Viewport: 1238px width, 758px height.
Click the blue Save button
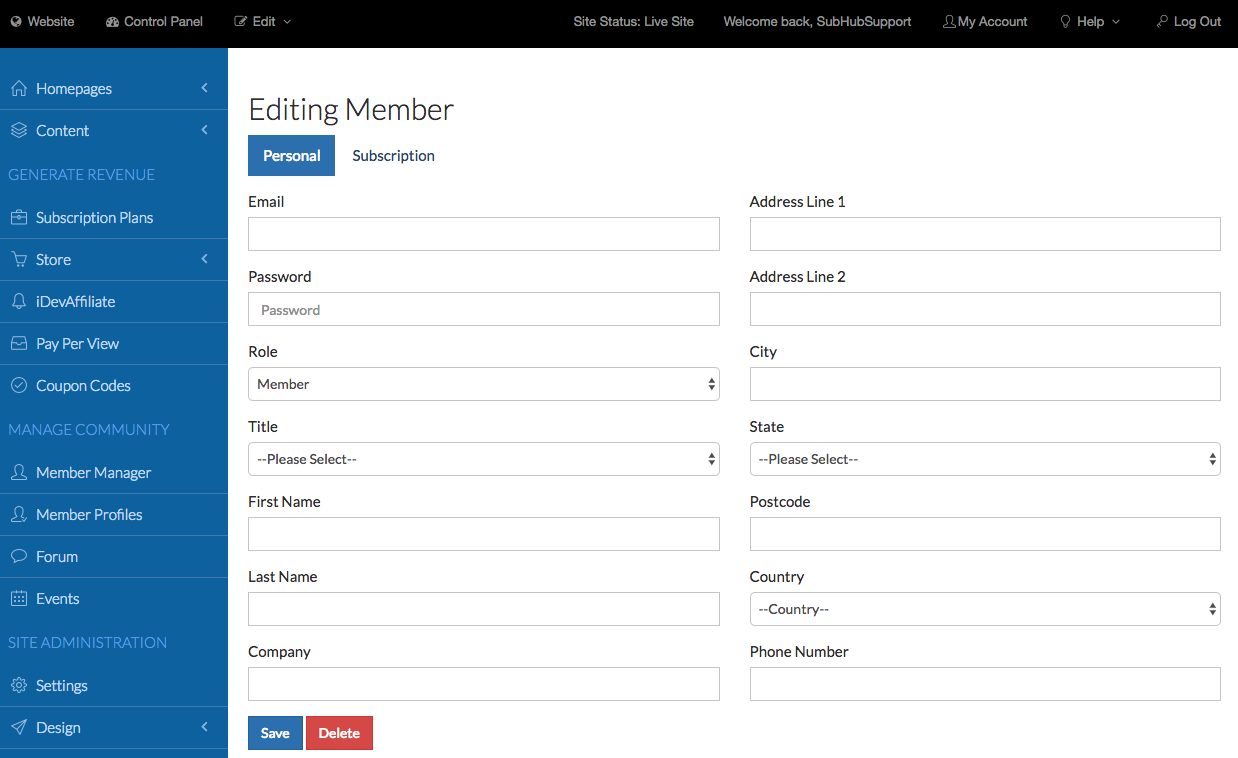point(275,733)
